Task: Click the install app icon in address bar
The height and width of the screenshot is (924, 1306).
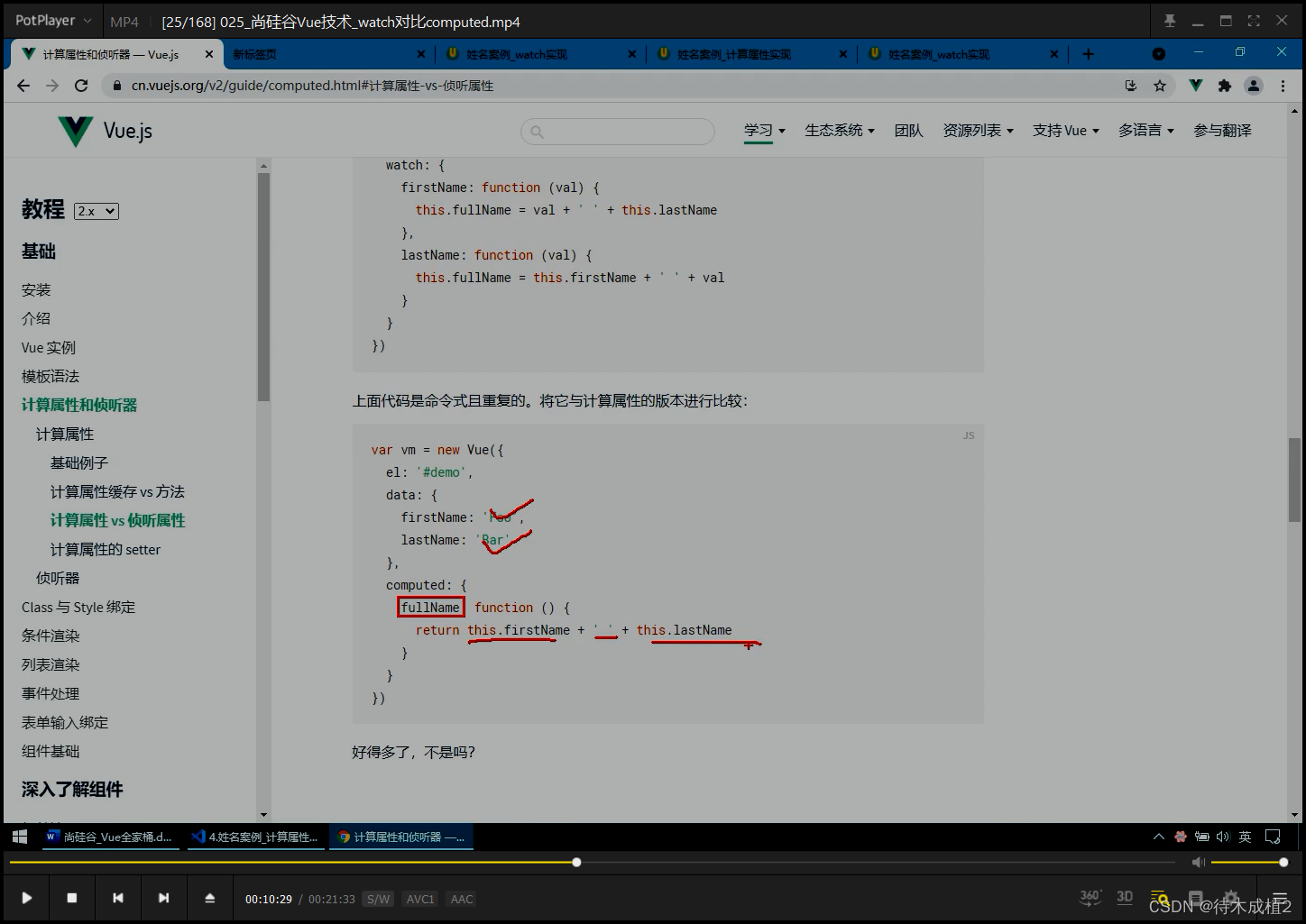Action: click(x=1131, y=86)
